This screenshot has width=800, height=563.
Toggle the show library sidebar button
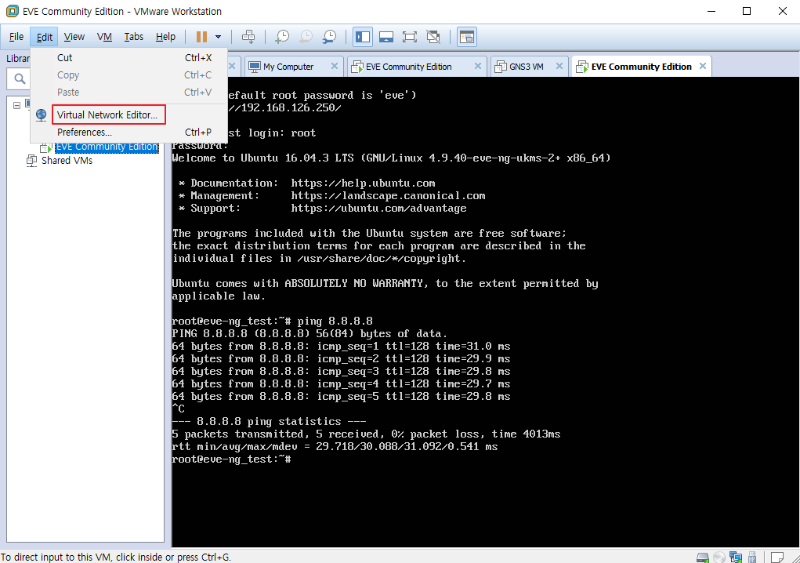(362, 37)
